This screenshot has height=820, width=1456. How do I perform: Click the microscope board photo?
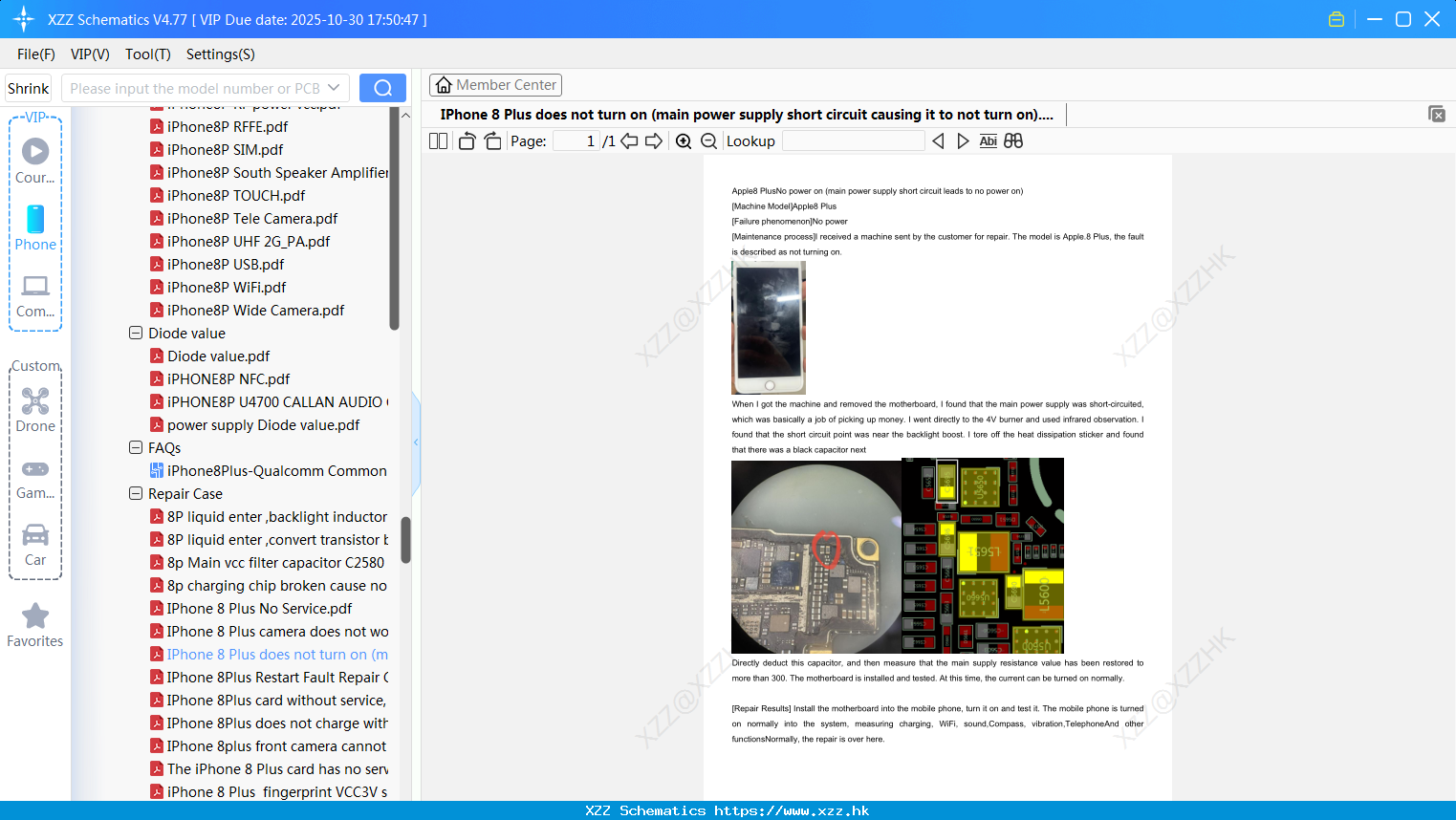(816, 556)
